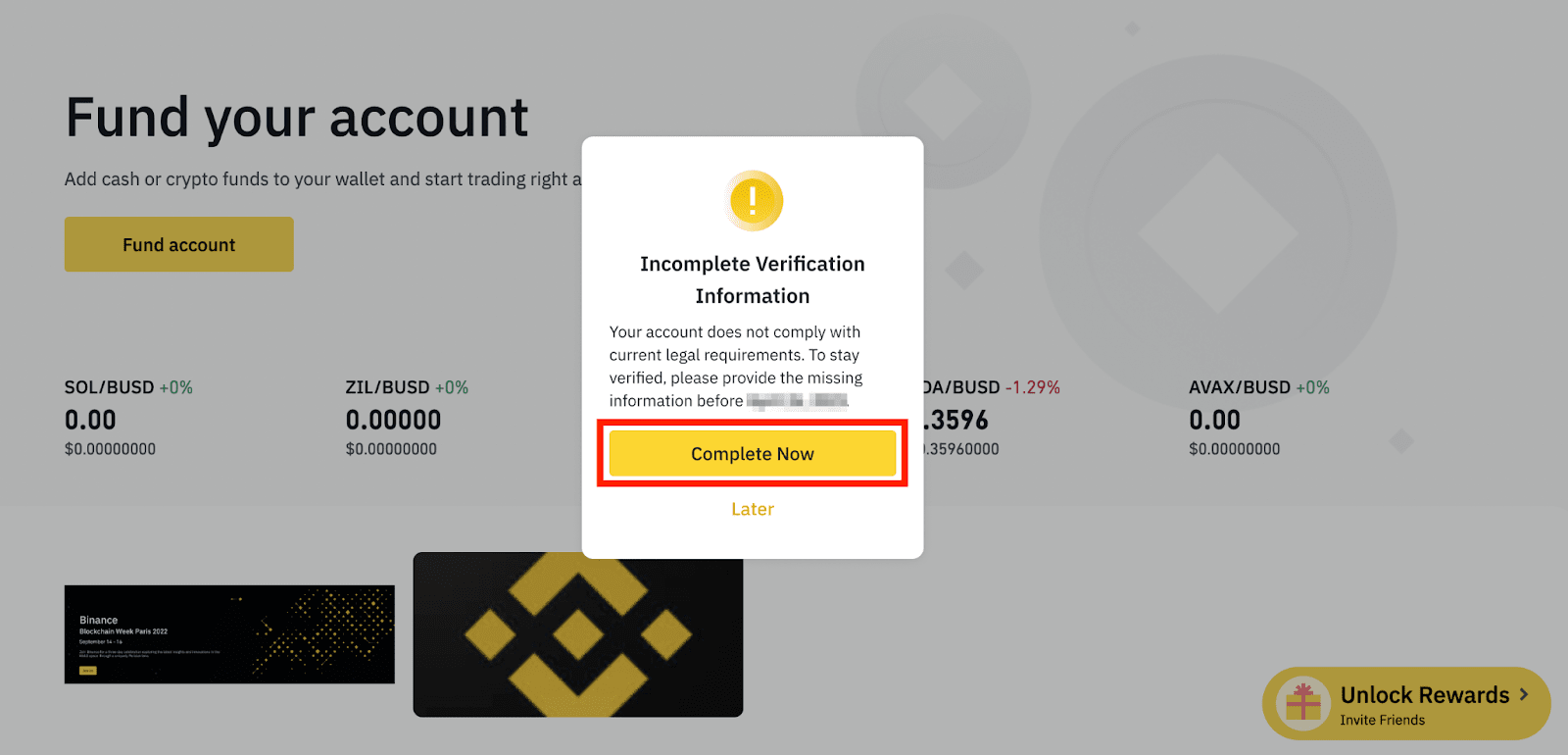This screenshot has height=755, width=1568.
Task: Click the Unlock Rewards label
Action: pyautogui.click(x=1424, y=694)
